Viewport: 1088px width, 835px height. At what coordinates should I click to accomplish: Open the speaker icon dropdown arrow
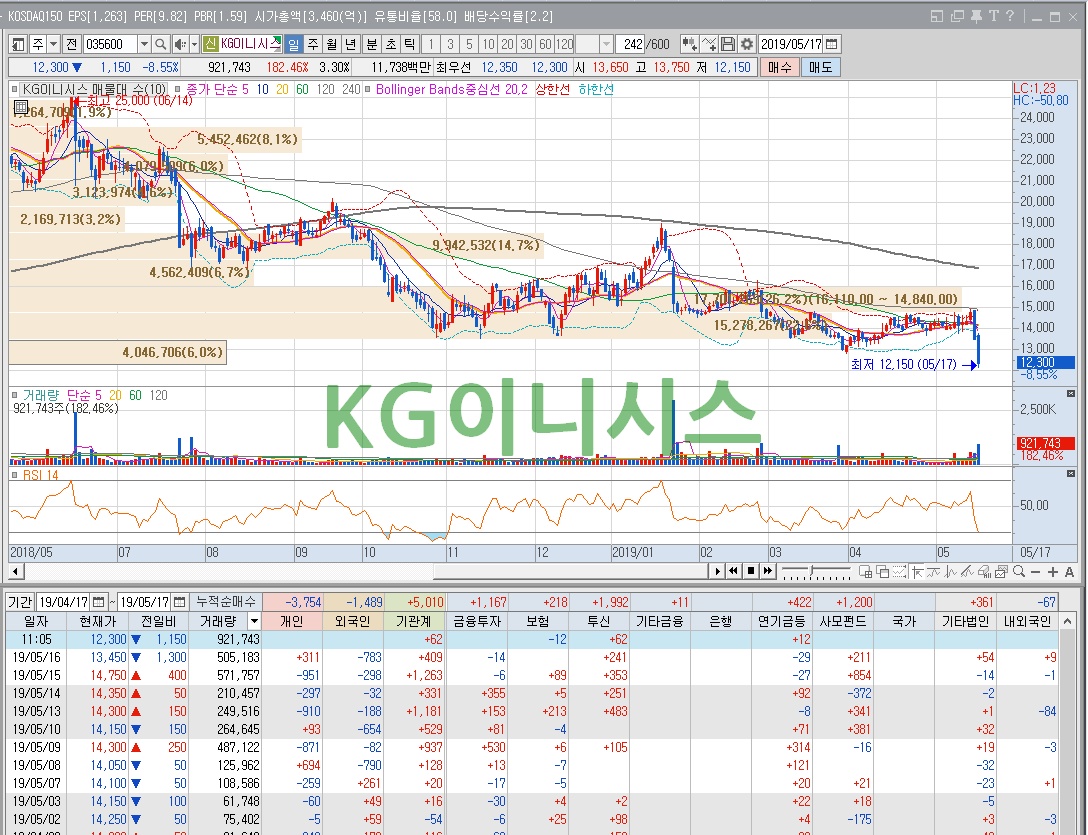pos(194,44)
